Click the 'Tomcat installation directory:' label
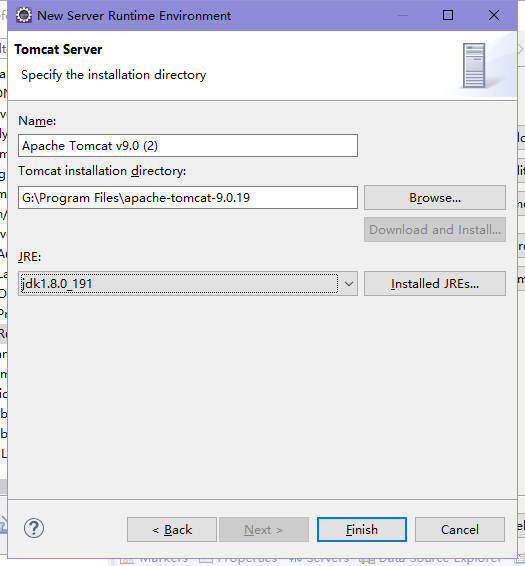The width and height of the screenshot is (525, 566). click(x=102, y=171)
